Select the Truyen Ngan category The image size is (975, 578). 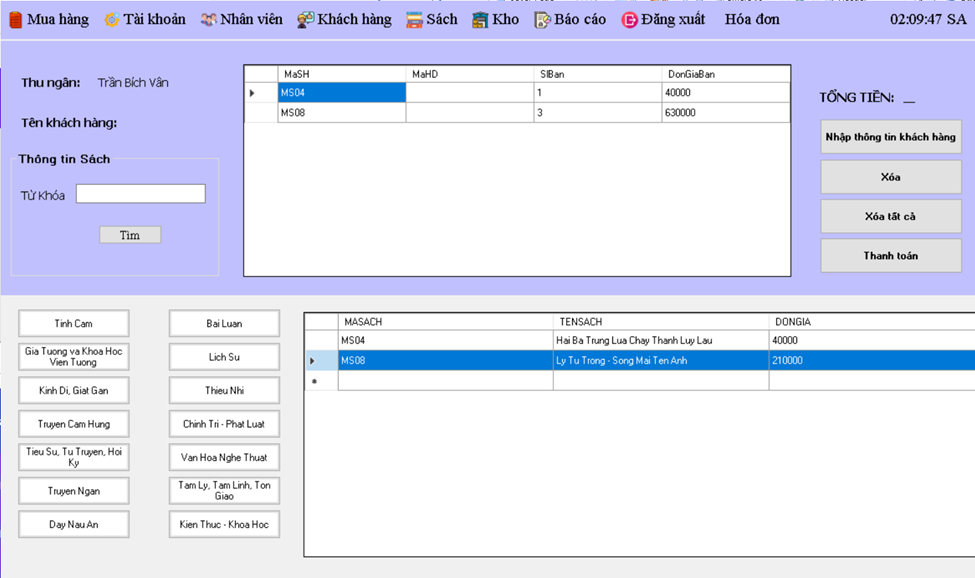click(74, 491)
